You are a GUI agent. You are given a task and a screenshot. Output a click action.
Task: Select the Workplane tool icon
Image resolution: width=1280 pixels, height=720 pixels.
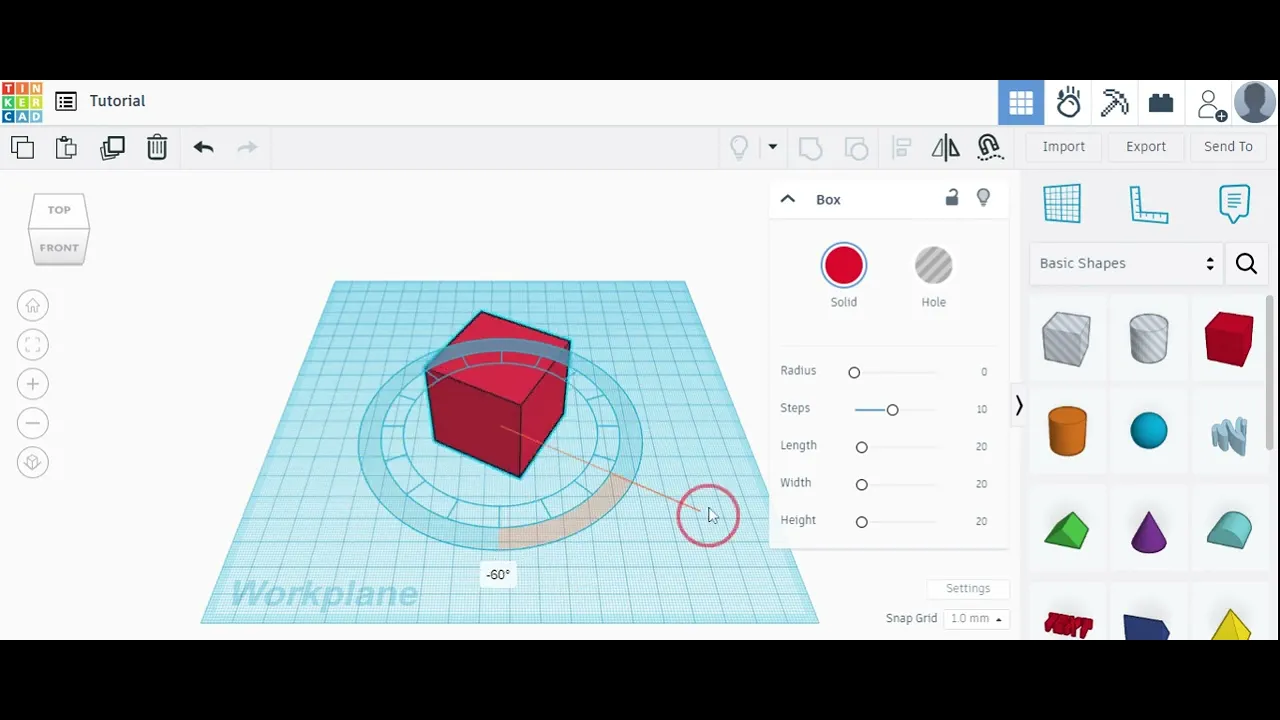(1062, 204)
